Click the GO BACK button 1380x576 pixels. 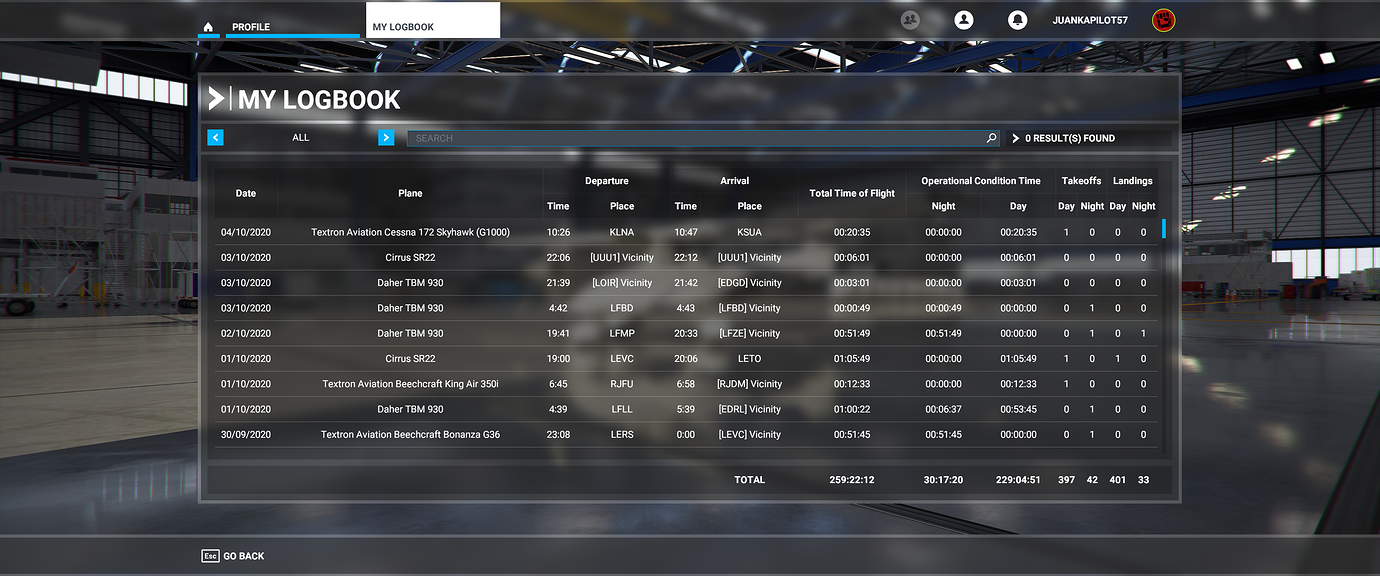coord(232,555)
